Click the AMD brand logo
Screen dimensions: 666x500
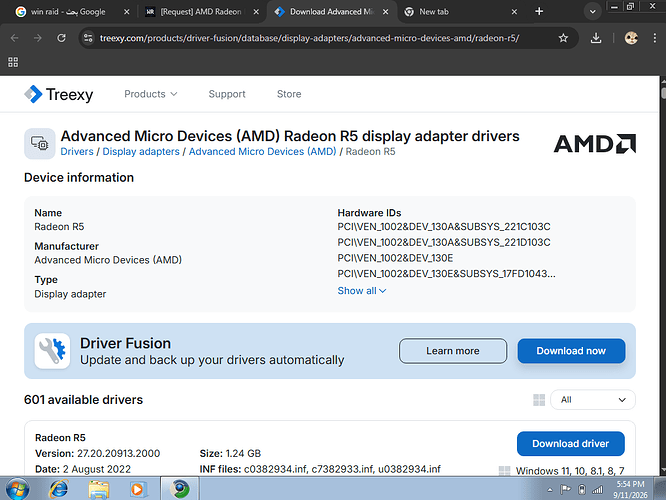[595, 144]
